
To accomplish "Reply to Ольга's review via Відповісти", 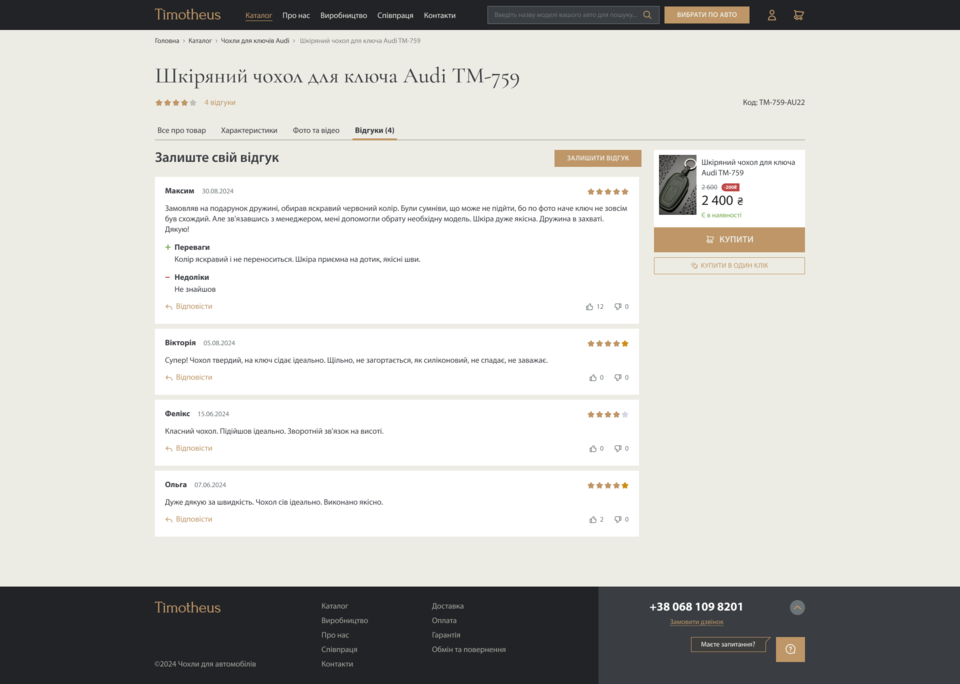I will coord(189,519).
